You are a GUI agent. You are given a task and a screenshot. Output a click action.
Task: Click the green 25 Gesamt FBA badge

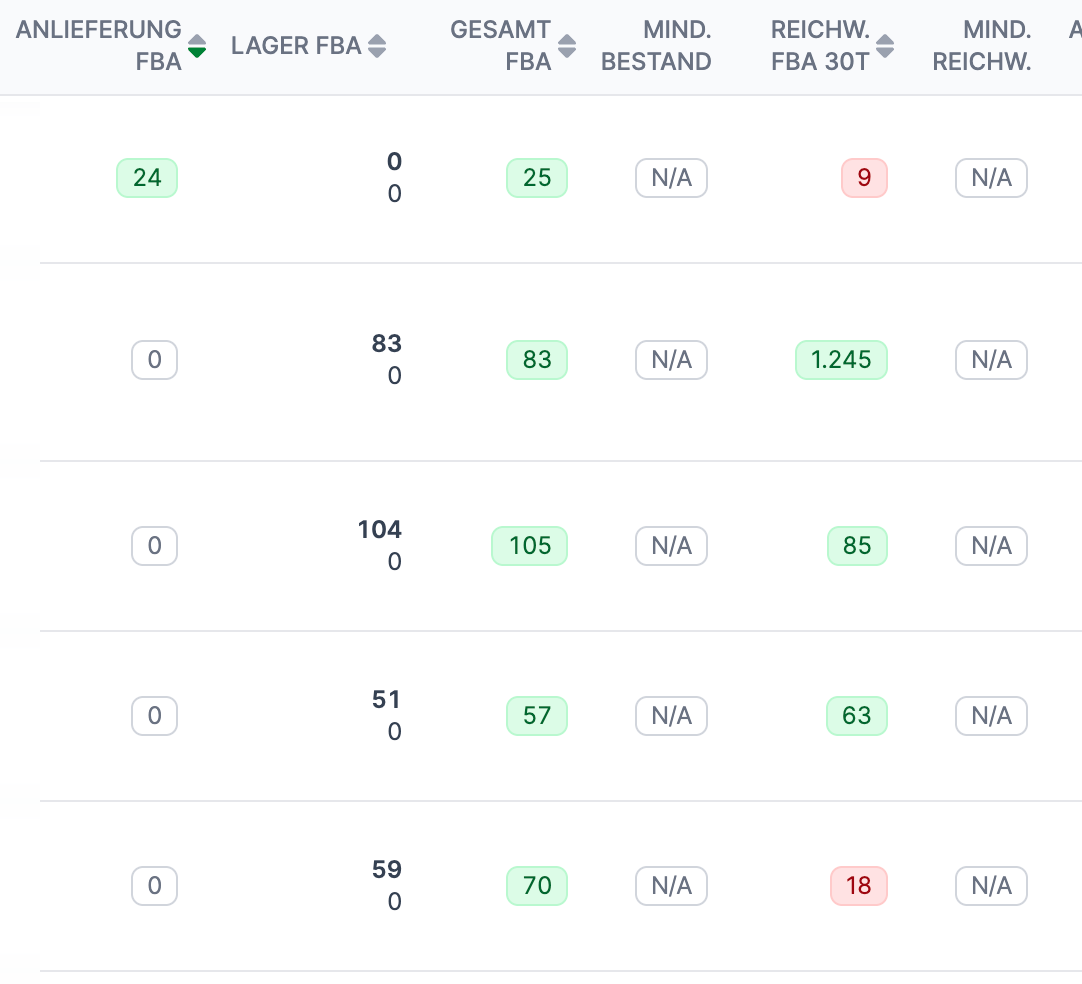click(537, 178)
